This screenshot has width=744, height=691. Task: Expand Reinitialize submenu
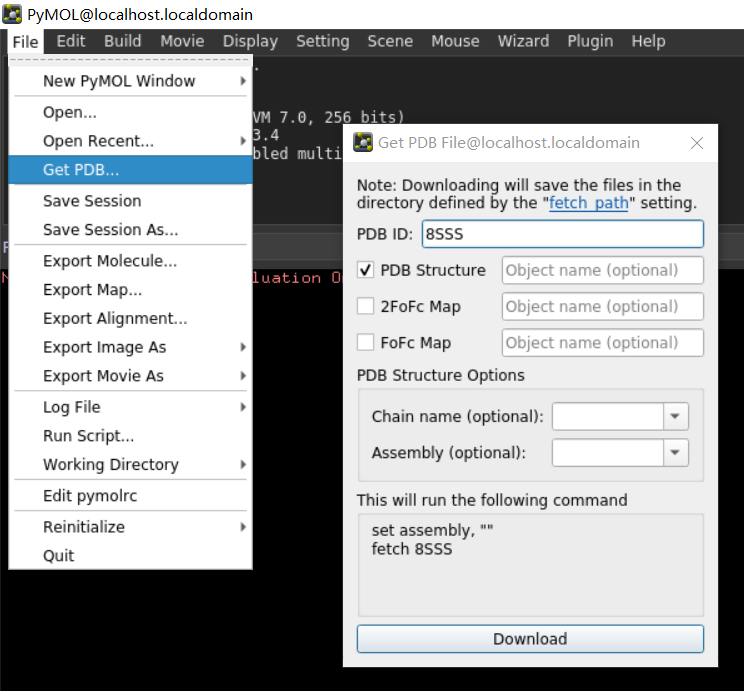click(x=243, y=527)
